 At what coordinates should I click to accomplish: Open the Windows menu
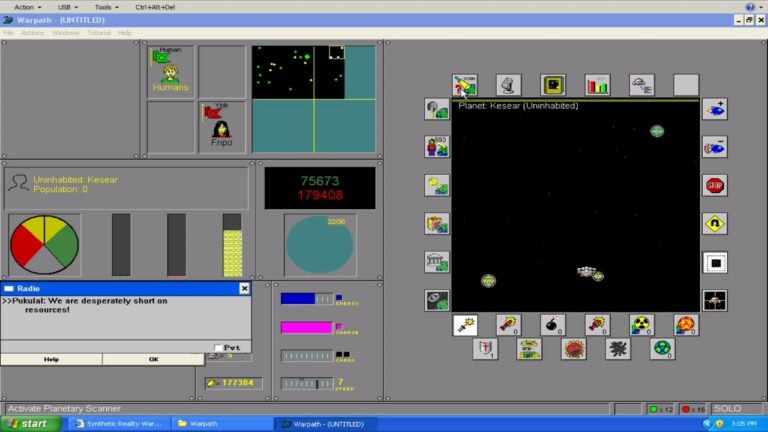pyautogui.click(x=66, y=33)
